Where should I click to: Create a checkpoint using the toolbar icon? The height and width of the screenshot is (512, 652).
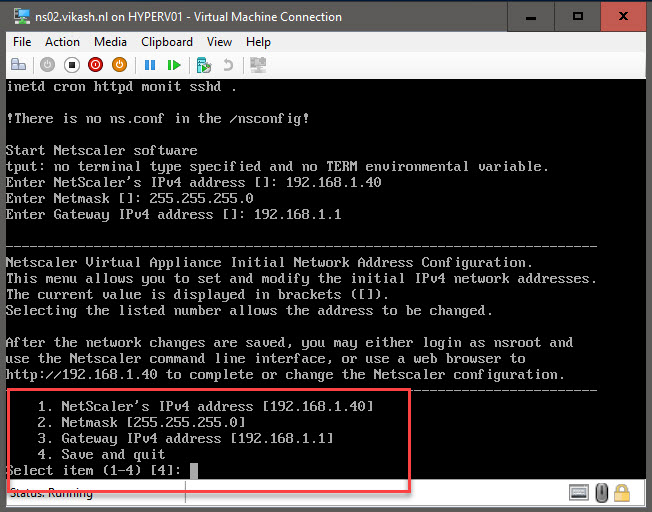pos(204,65)
